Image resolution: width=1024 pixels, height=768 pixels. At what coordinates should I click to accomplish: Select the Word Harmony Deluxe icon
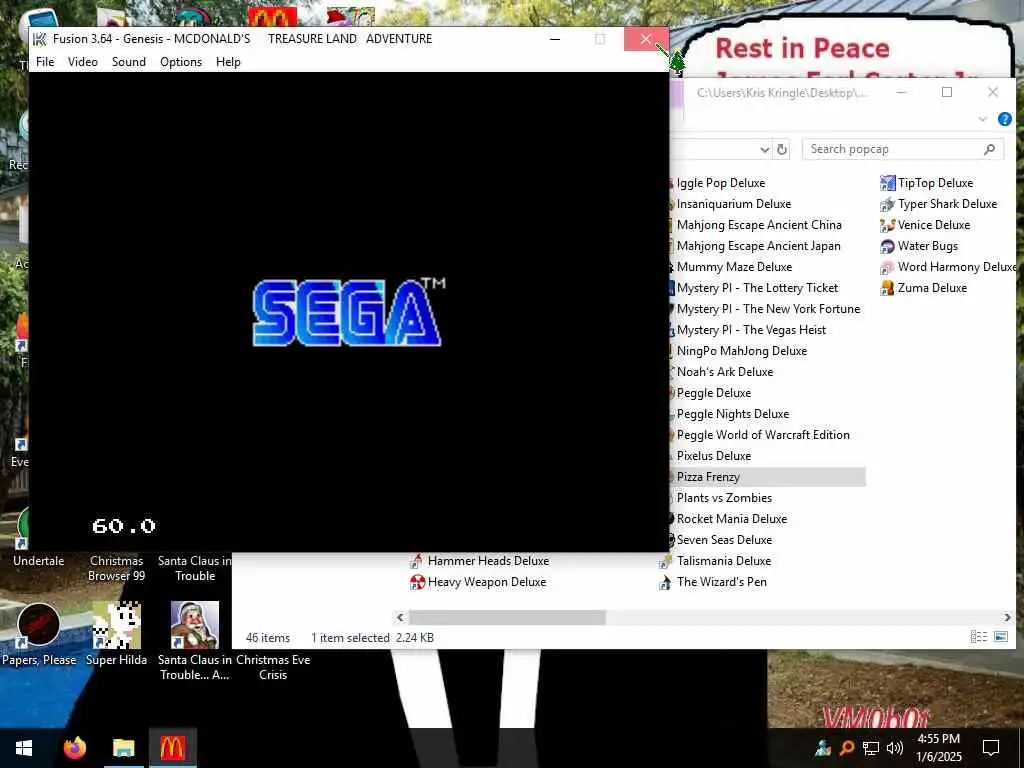(887, 267)
